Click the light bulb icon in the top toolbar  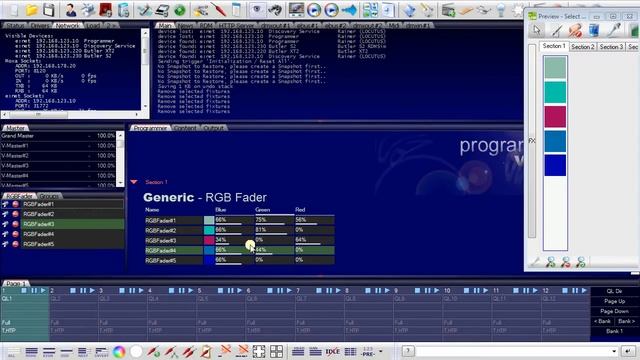point(501,10)
